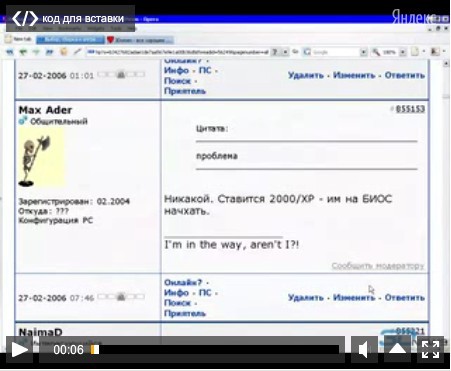Enter fullscreen video mode
Viewport: 451px width, 371px height.
[430, 349]
